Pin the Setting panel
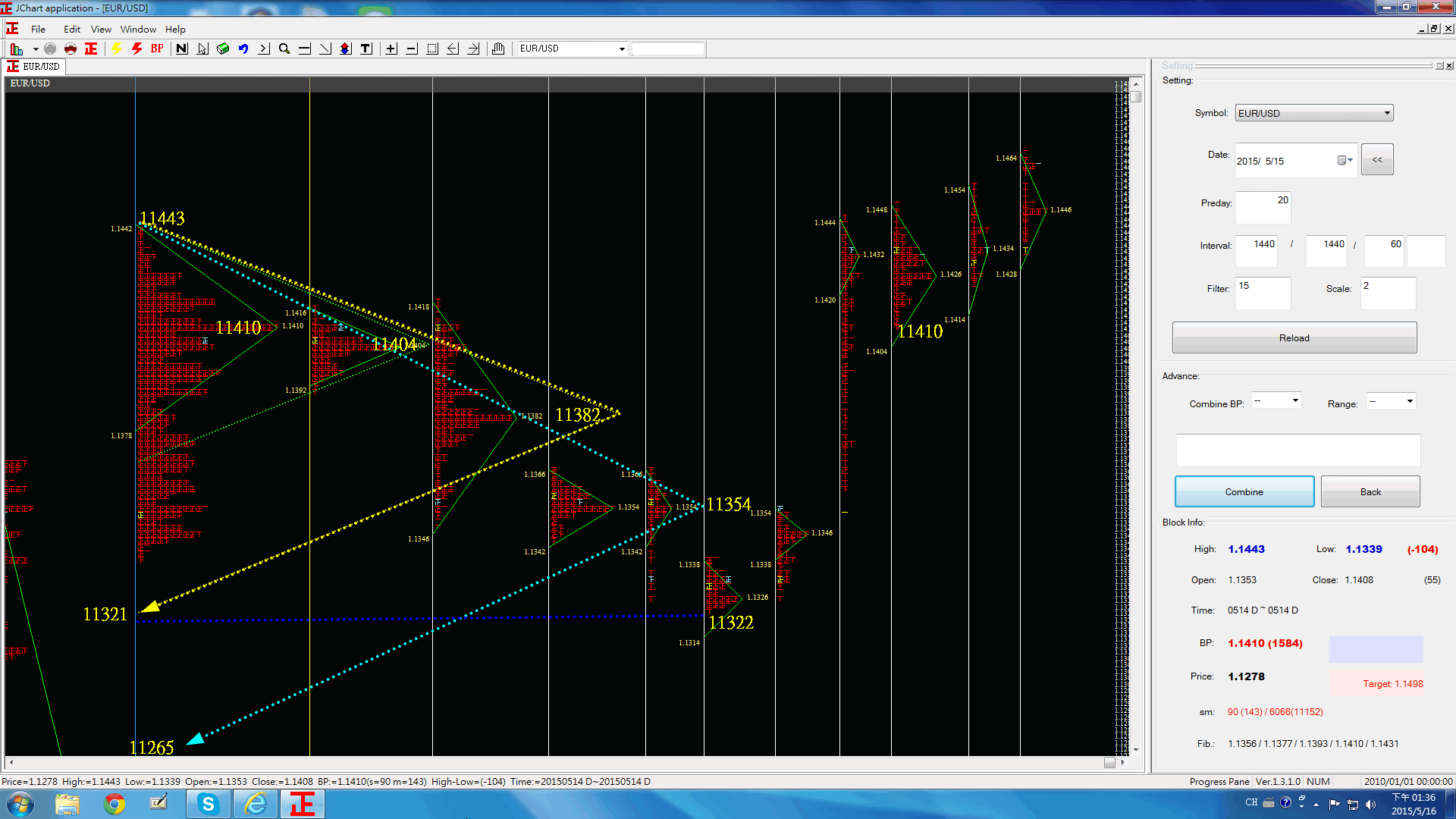This screenshot has height=819, width=1456. 1439,66
